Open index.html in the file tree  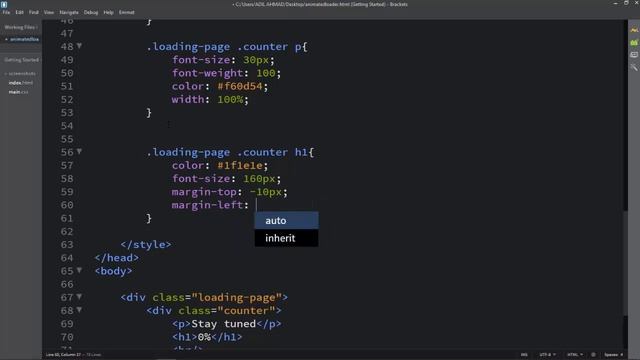point(21,83)
